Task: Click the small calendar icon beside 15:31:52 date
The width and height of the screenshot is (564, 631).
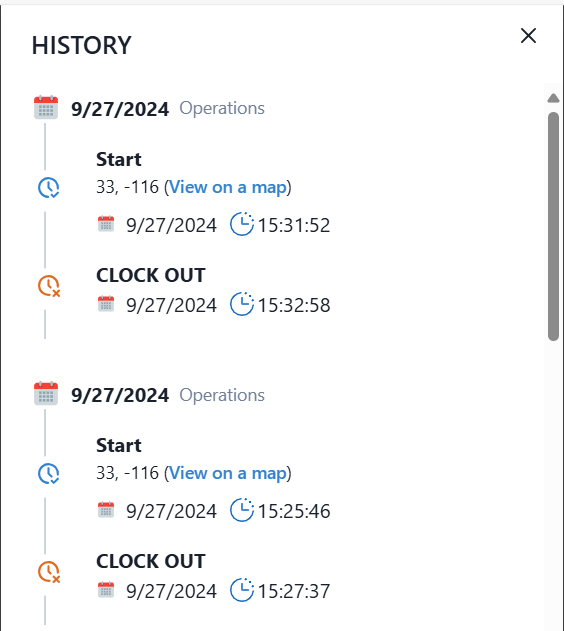Action: (106, 224)
